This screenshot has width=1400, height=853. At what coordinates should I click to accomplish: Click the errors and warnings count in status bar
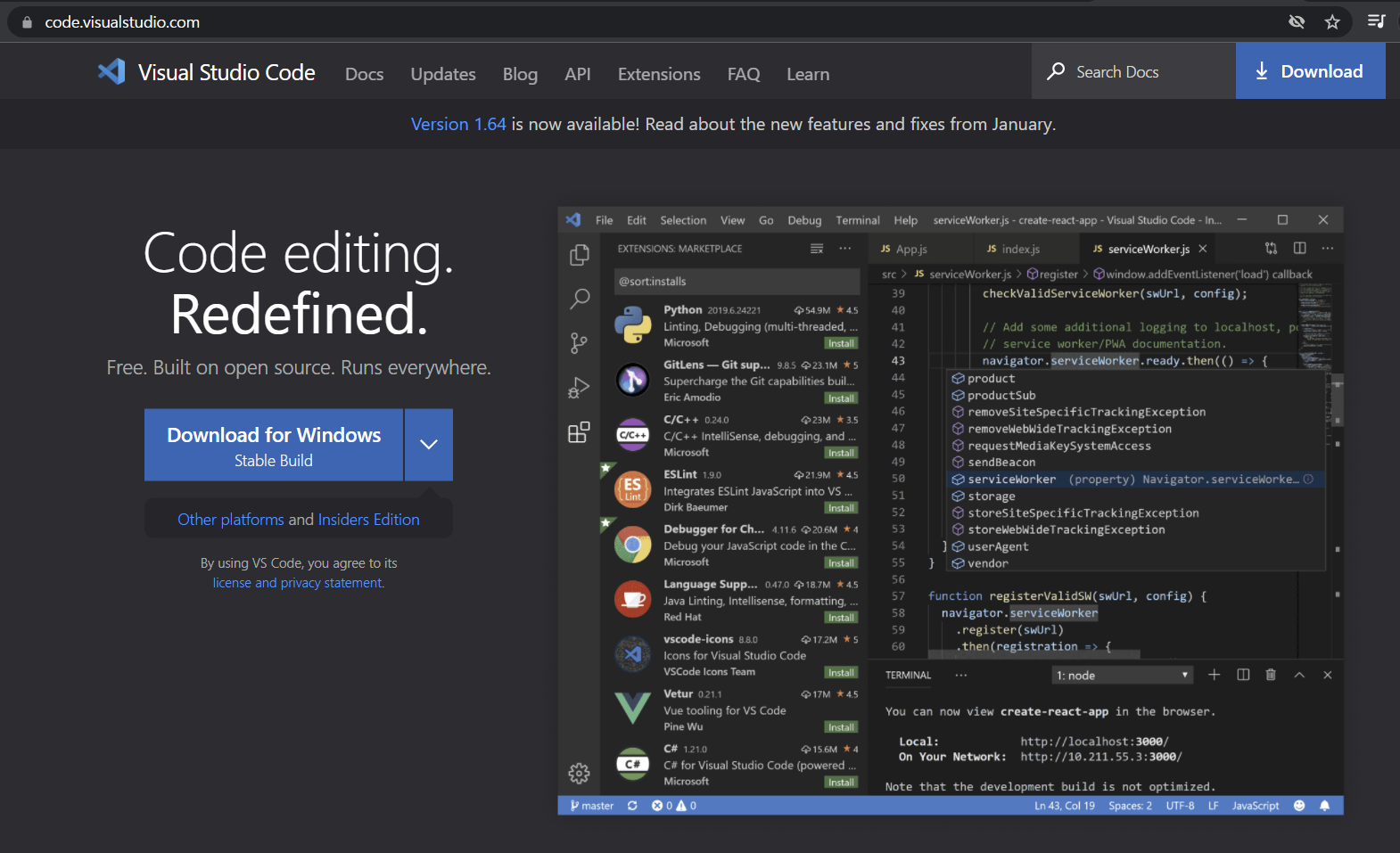(674, 806)
